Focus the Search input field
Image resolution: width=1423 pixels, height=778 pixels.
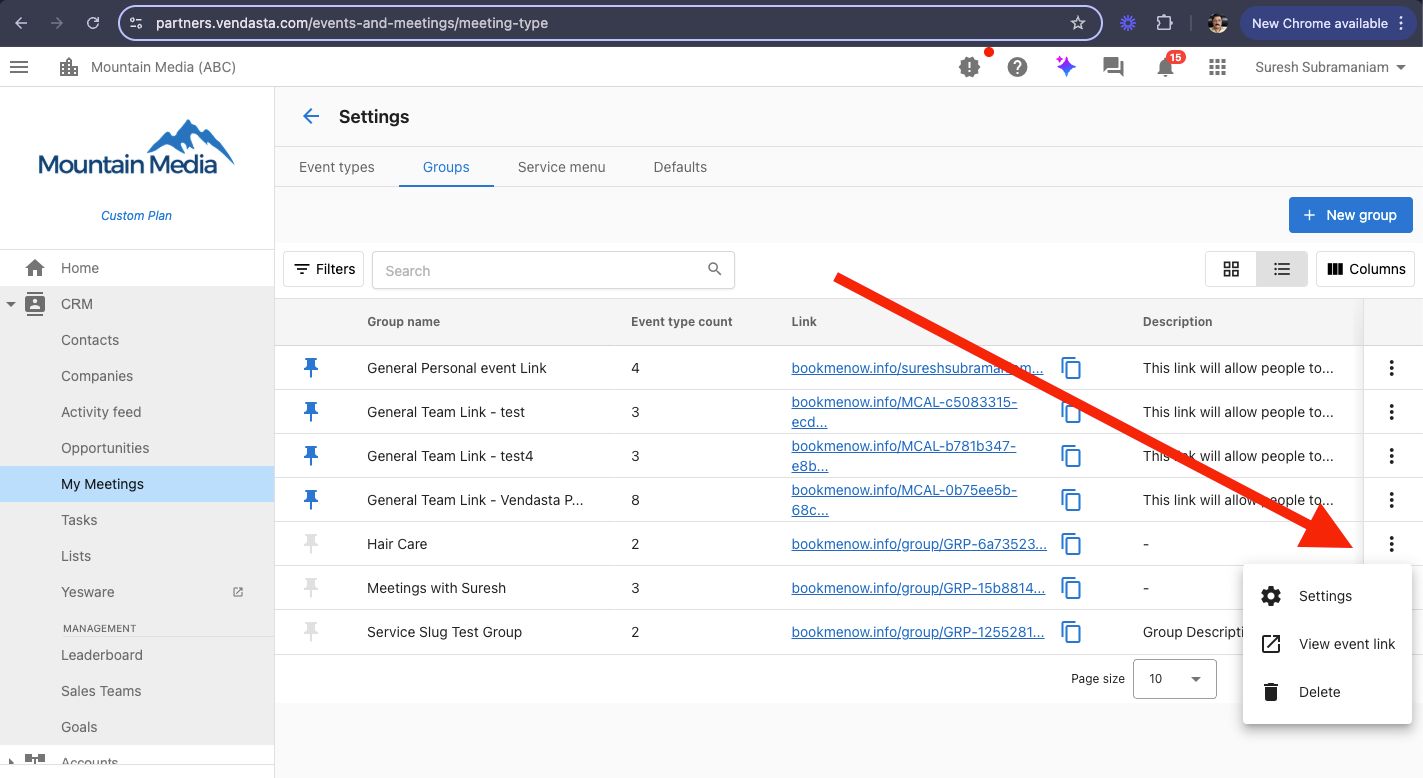tap(553, 270)
